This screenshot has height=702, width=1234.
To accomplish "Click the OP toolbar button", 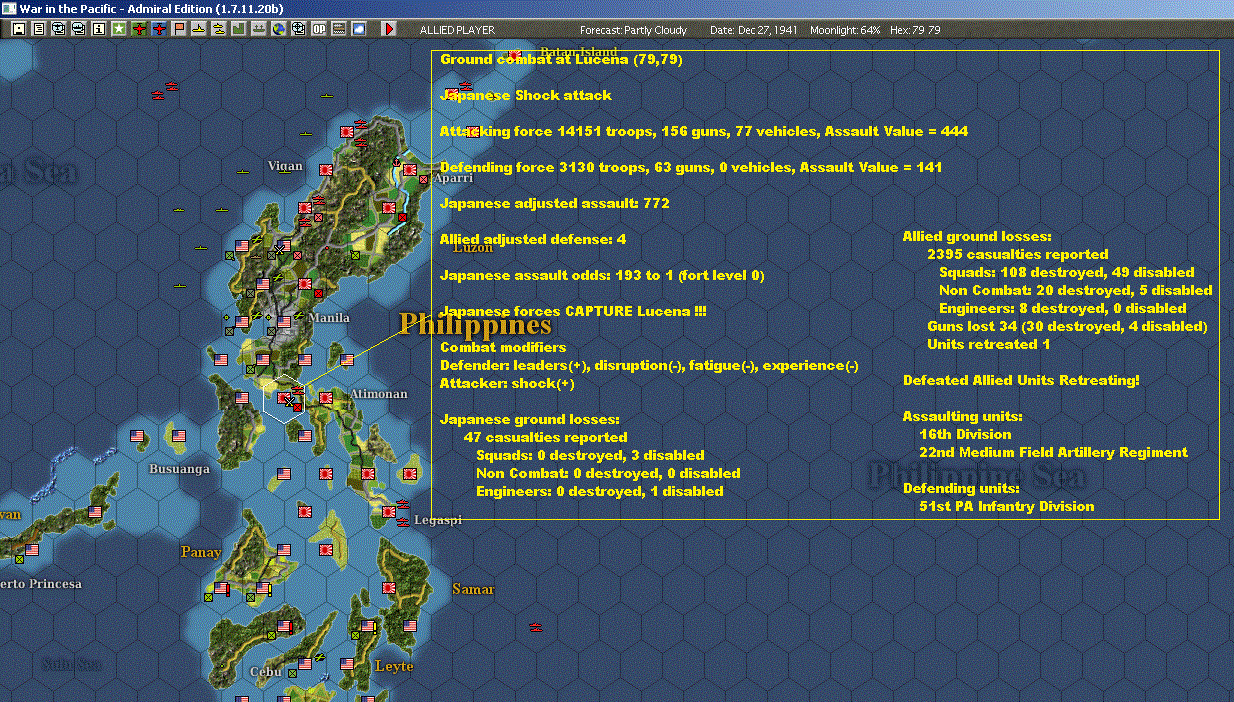I will [x=319, y=29].
